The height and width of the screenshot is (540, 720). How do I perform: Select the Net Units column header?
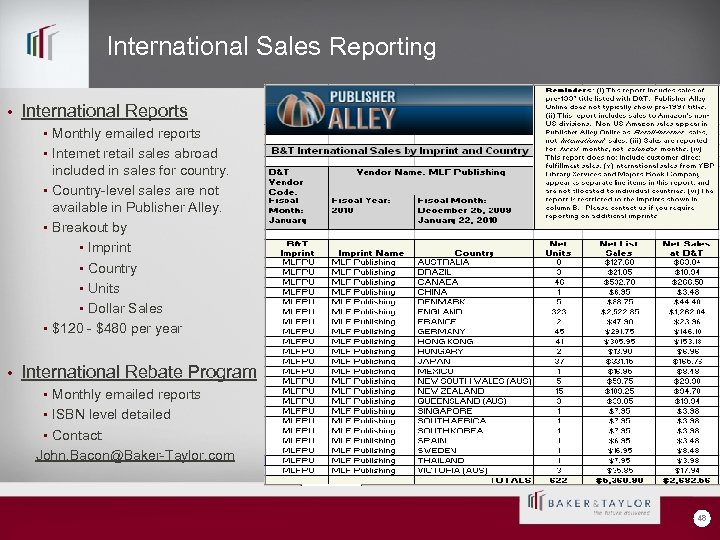point(558,248)
